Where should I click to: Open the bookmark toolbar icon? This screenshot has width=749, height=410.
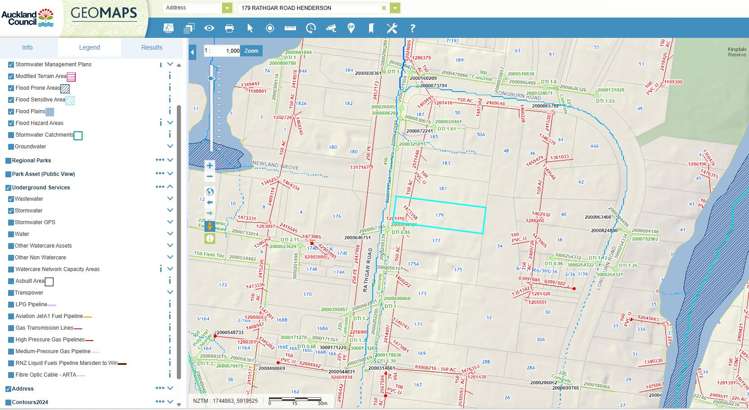click(x=371, y=28)
